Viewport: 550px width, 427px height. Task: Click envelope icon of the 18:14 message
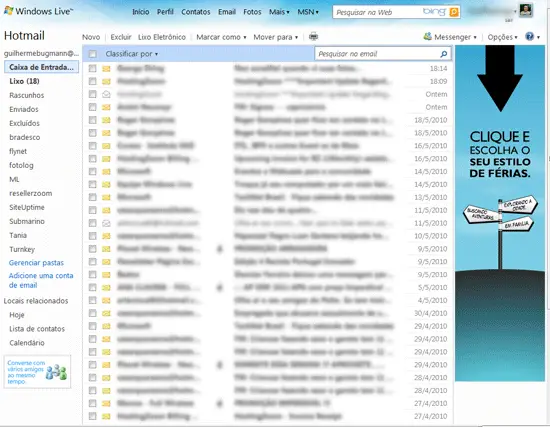106,69
